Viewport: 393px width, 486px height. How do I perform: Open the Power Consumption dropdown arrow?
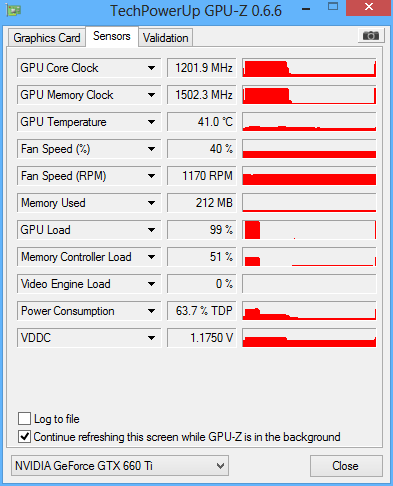point(151,311)
